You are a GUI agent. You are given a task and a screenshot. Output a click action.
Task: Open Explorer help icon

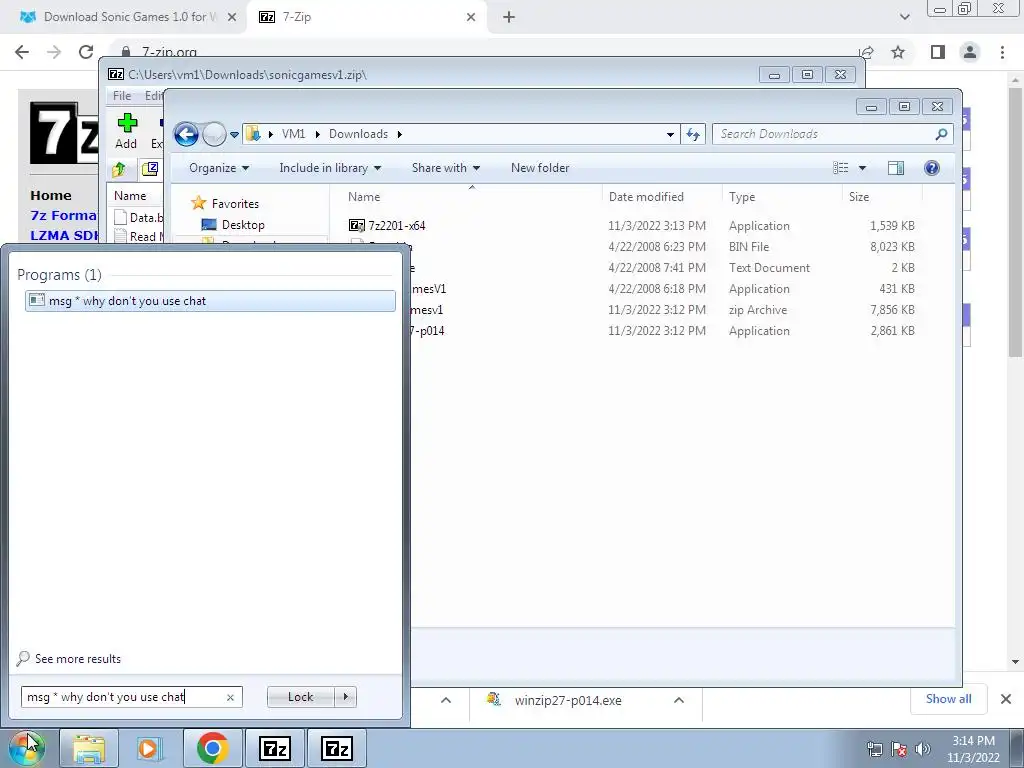coord(932,168)
